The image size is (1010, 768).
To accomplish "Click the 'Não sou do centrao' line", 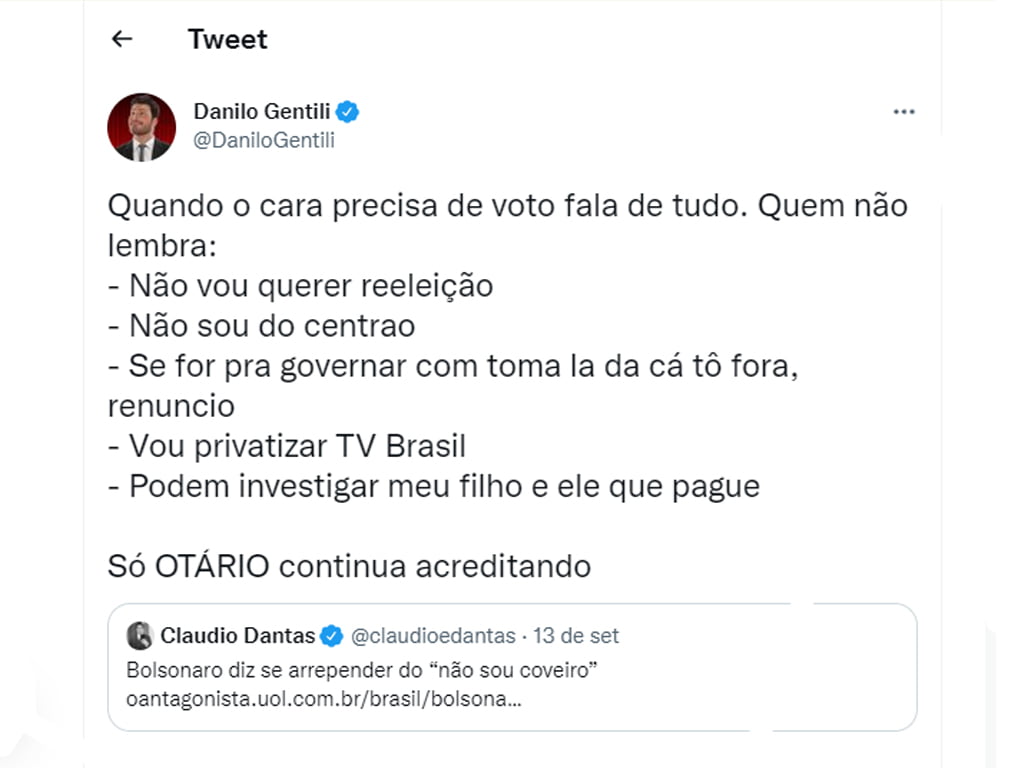I will pos(261,326).
